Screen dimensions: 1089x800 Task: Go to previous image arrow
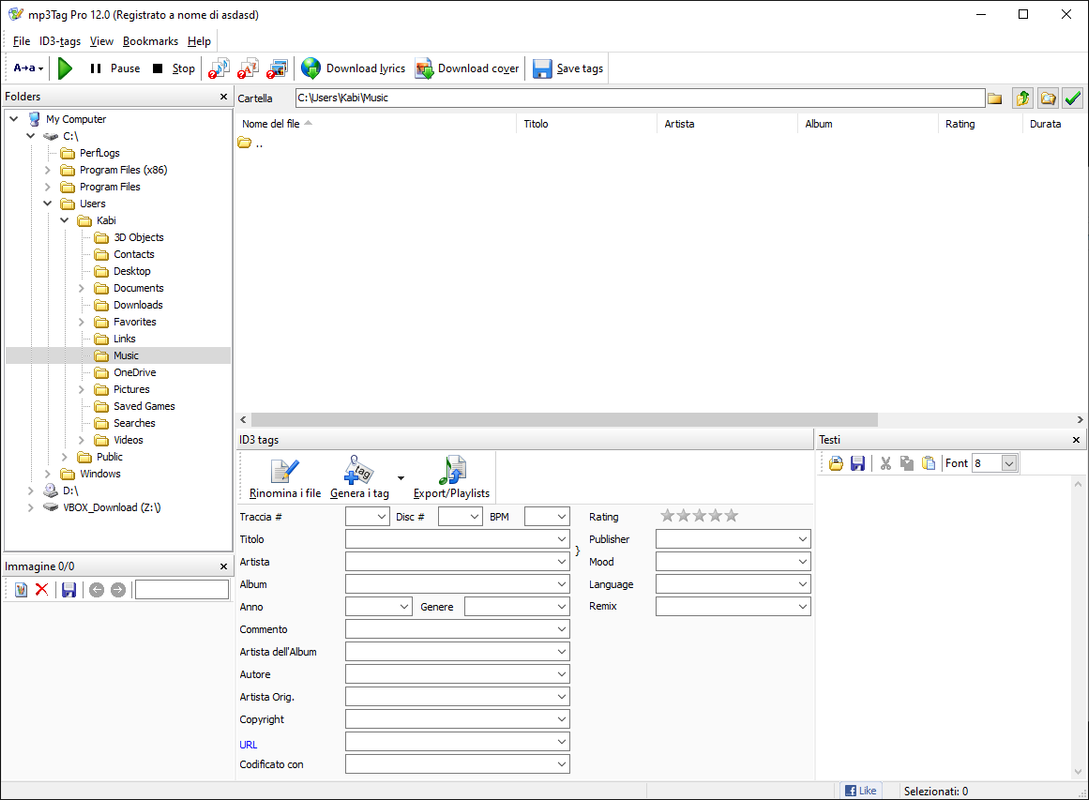point(97,590)
